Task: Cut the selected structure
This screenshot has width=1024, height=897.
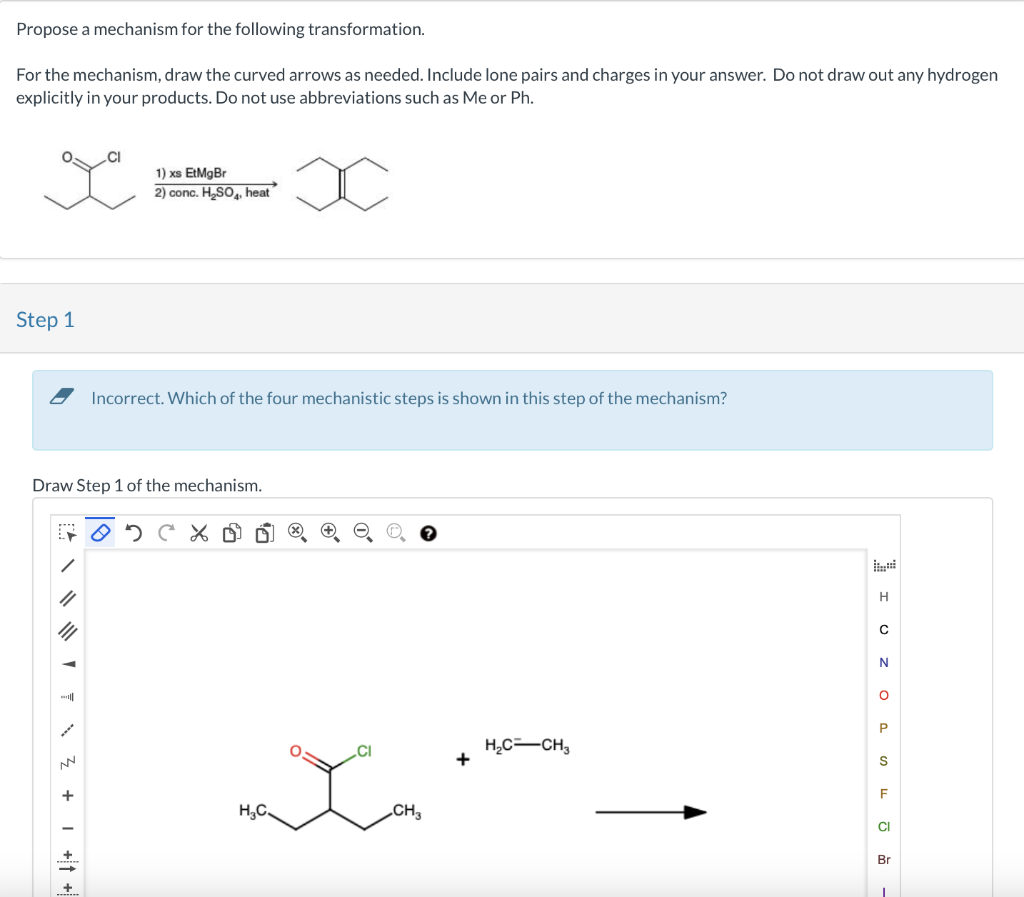Action: 198,532
